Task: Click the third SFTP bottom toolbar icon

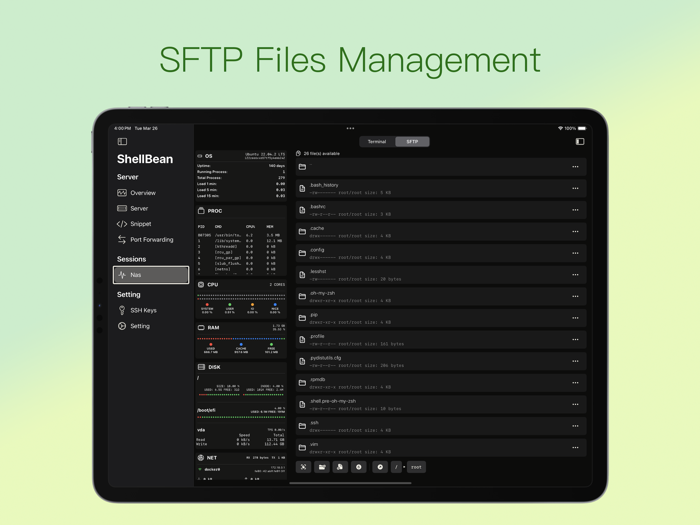Action: pyautogui.click(x=340, y=467)
